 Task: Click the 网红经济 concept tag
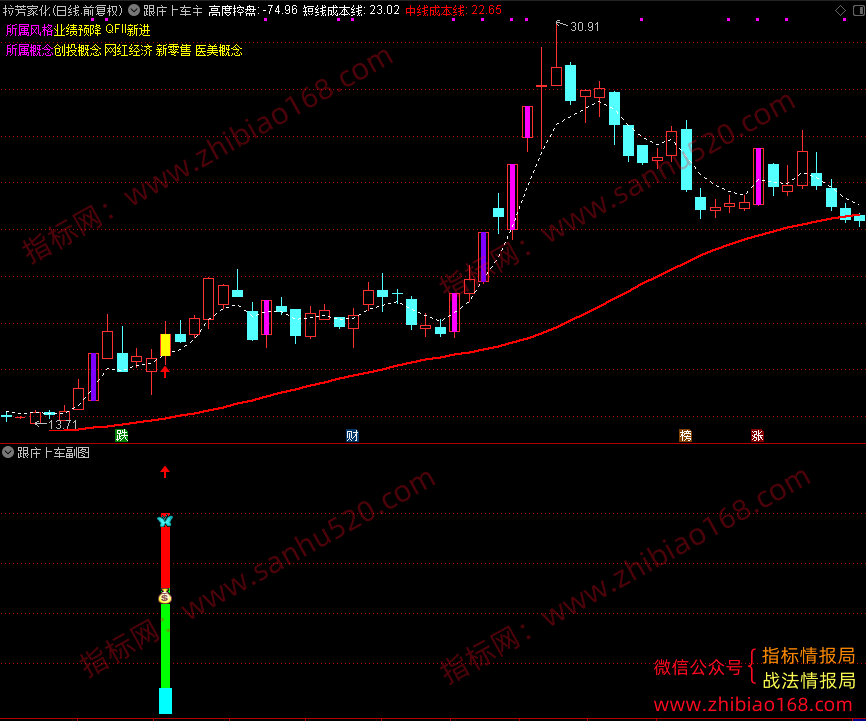coord(128,50)
